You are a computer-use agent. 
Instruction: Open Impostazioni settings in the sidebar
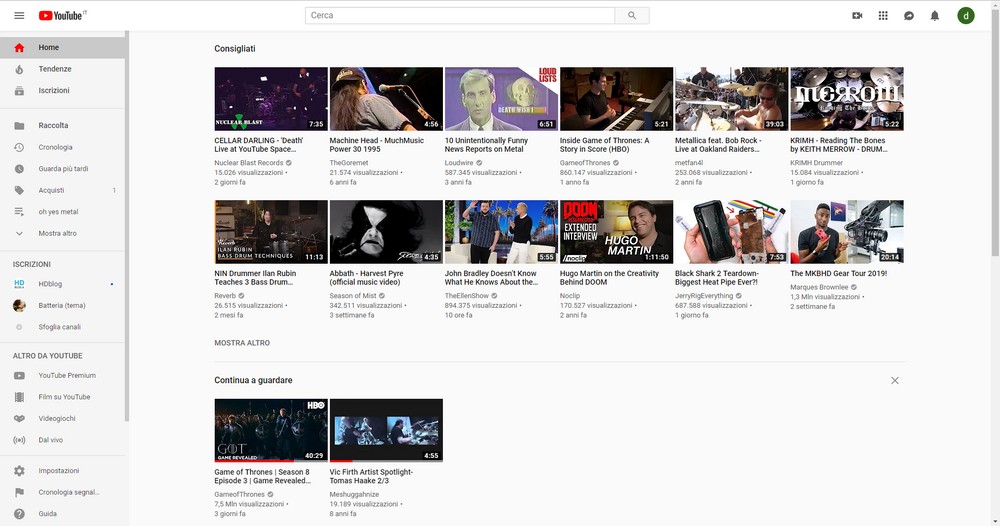[x=59, y=470]
